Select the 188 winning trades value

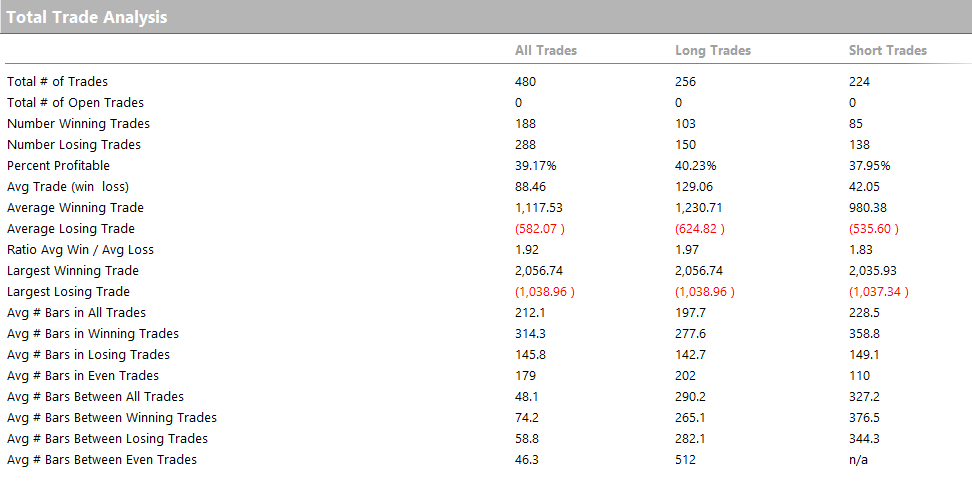525,124
